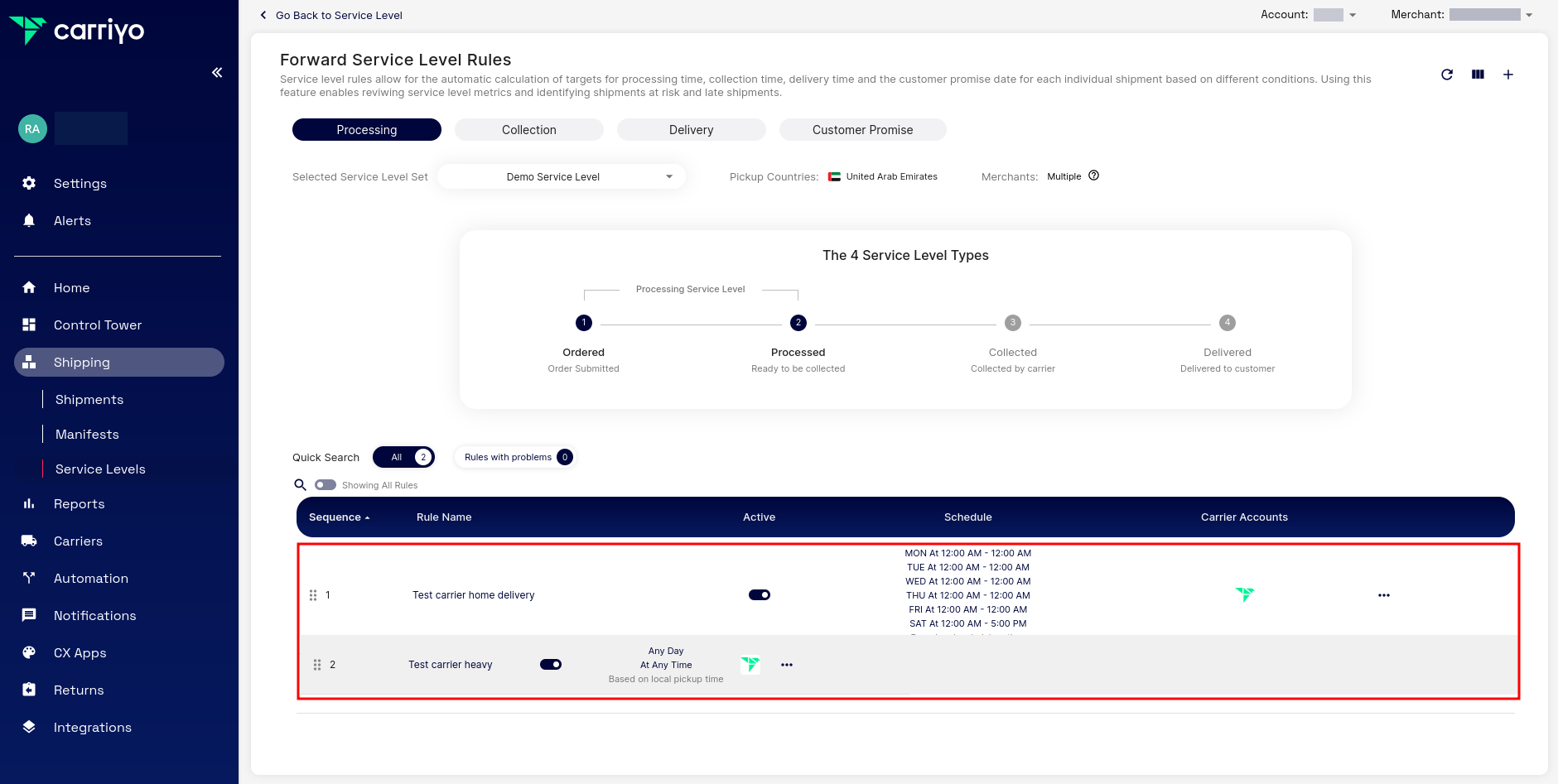
Task: Go Back to Service Level link
Action: [x=331, y=15]
